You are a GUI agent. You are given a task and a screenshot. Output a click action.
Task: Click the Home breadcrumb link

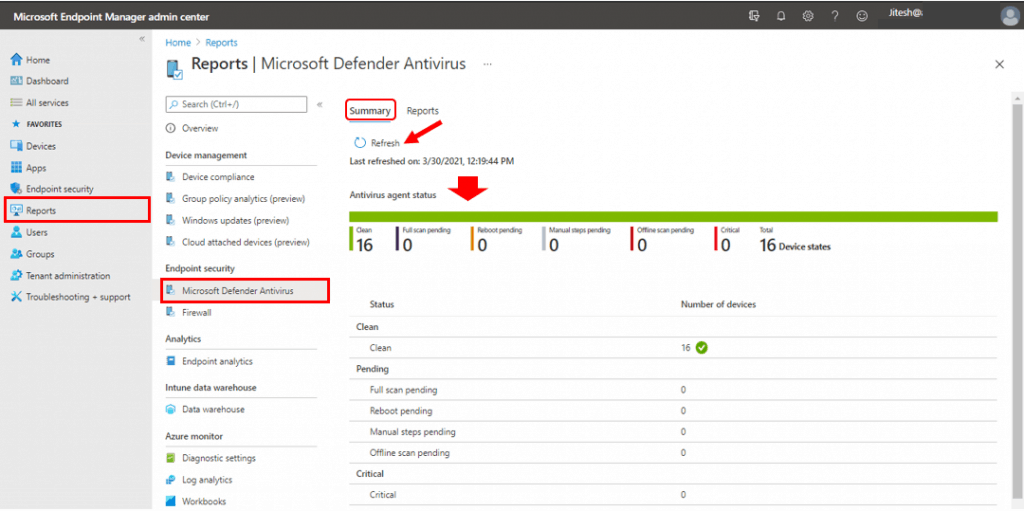(178, 42)
